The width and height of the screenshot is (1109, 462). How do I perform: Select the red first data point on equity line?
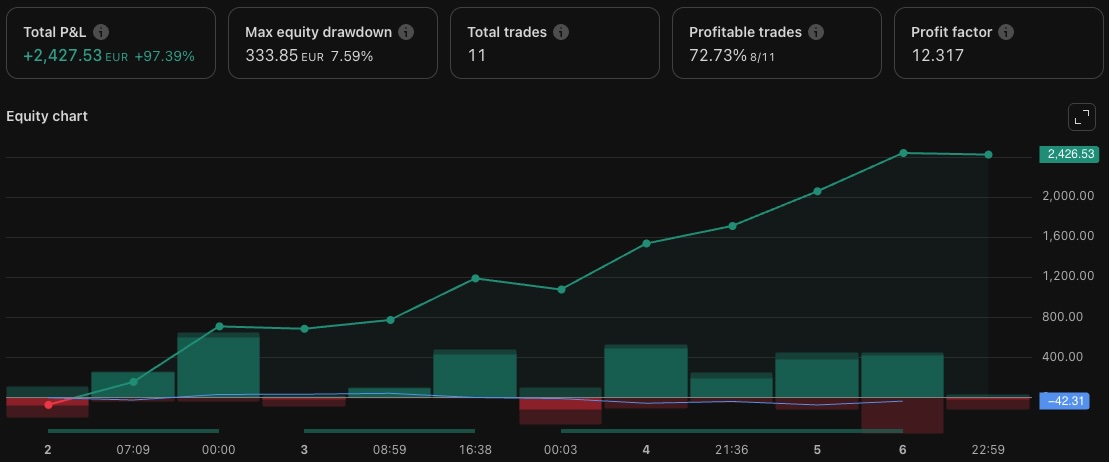(x=48, y=405)
